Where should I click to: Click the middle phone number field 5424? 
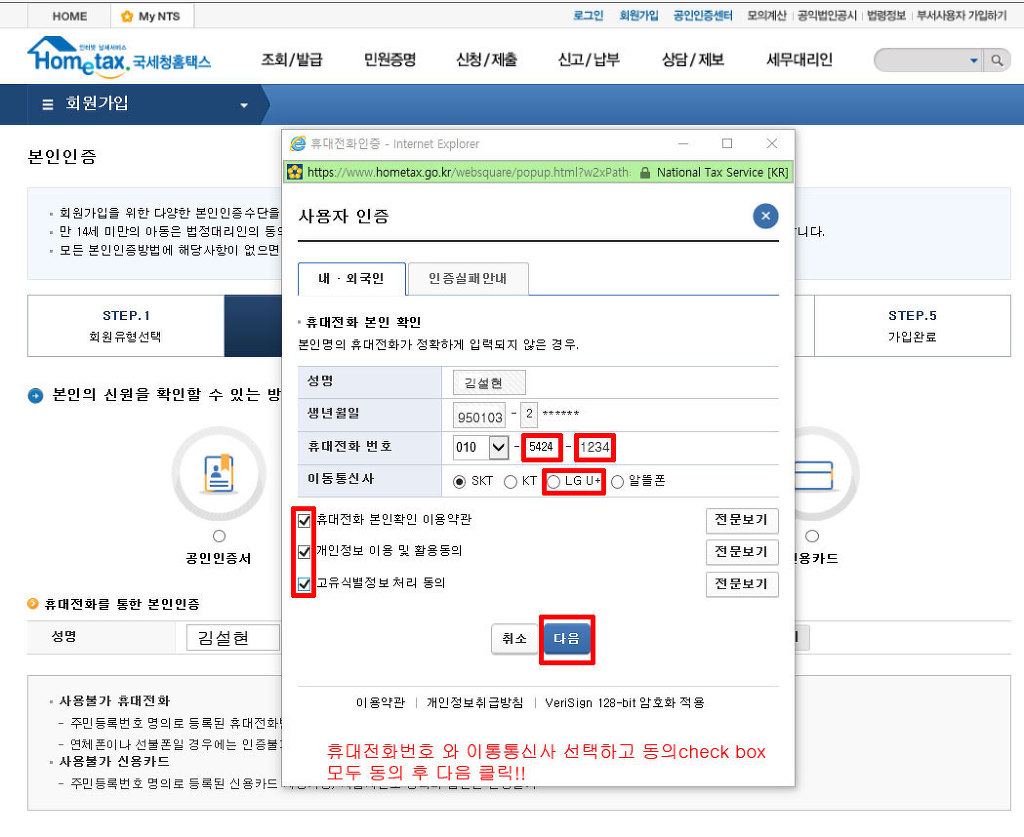[541, 447]
